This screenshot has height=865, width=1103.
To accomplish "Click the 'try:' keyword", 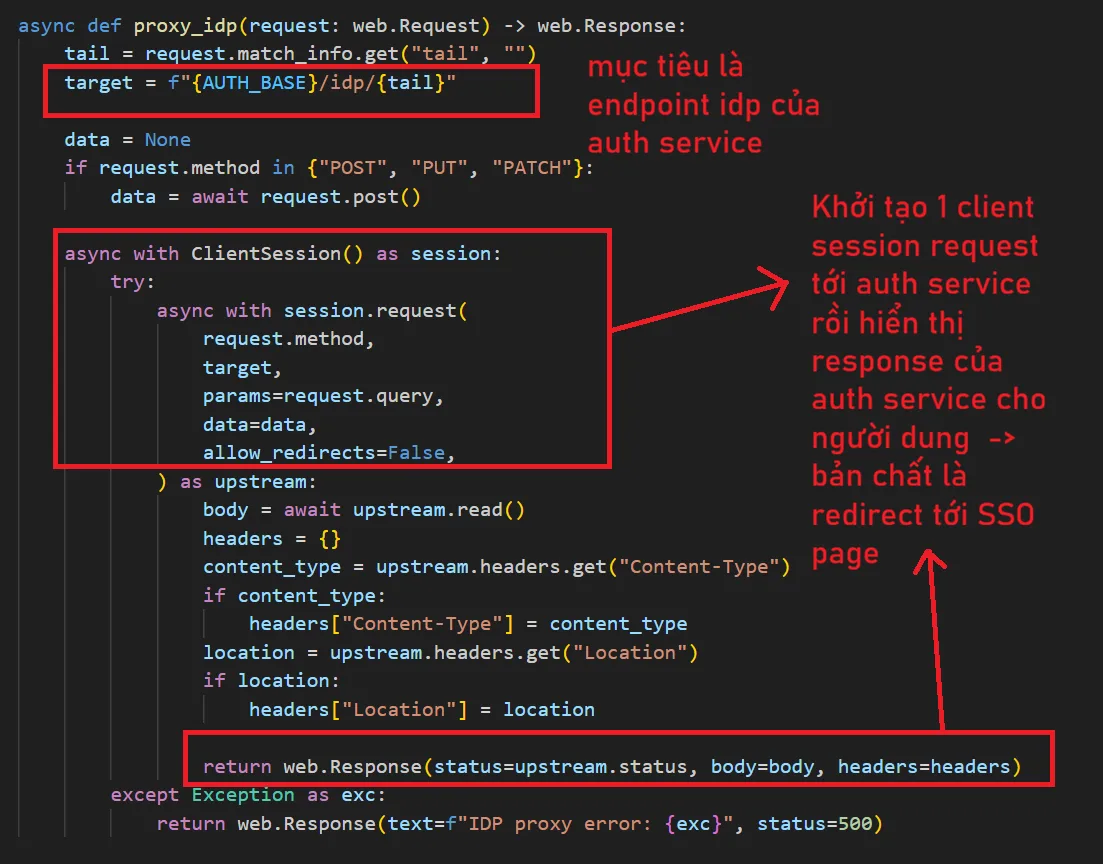I will coord(133,282).
